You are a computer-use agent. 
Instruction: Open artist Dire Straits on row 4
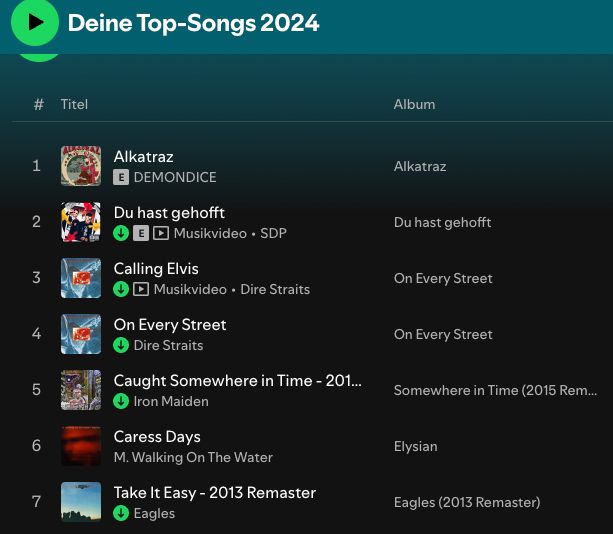168,345
